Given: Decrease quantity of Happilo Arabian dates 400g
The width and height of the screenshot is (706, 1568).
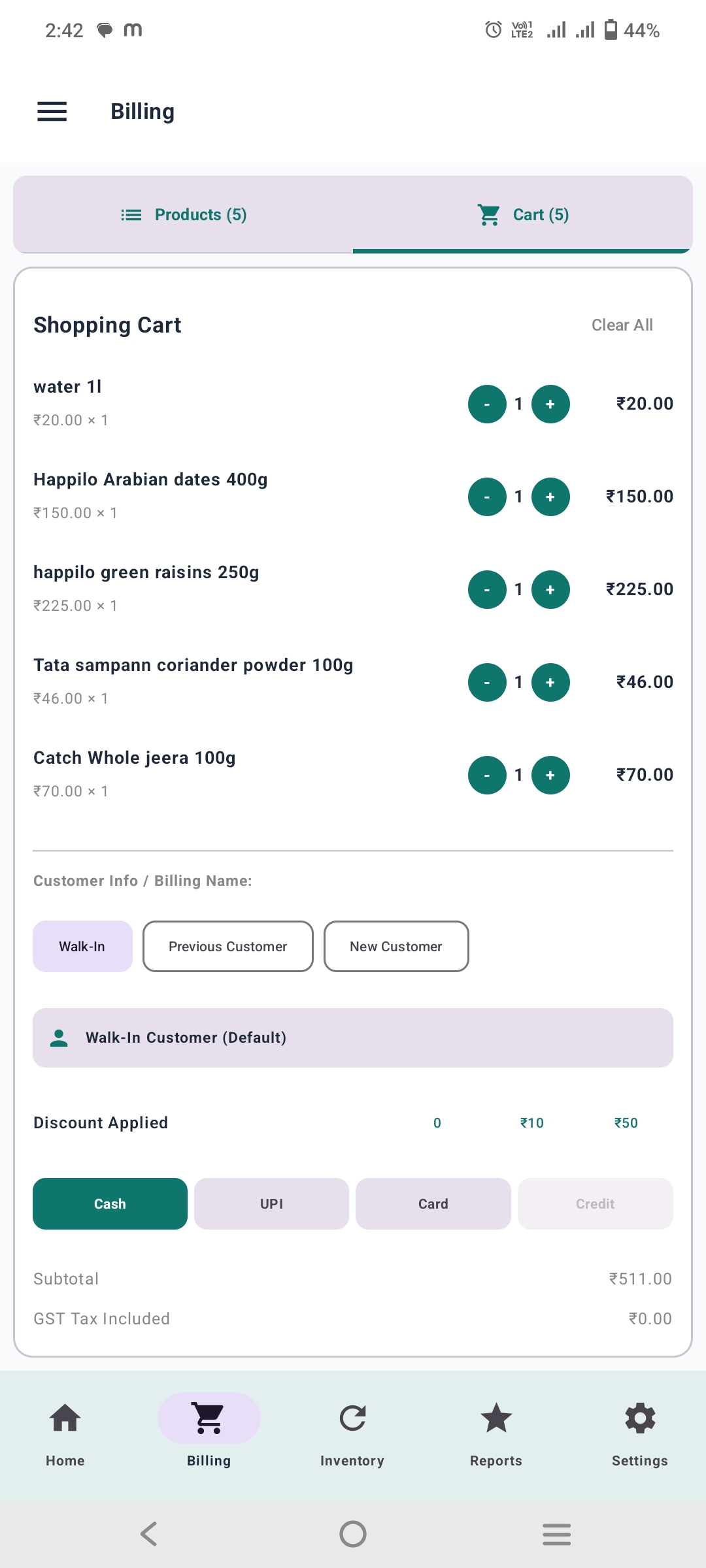Looking at the screenshot, I should (x=487, y=497).
